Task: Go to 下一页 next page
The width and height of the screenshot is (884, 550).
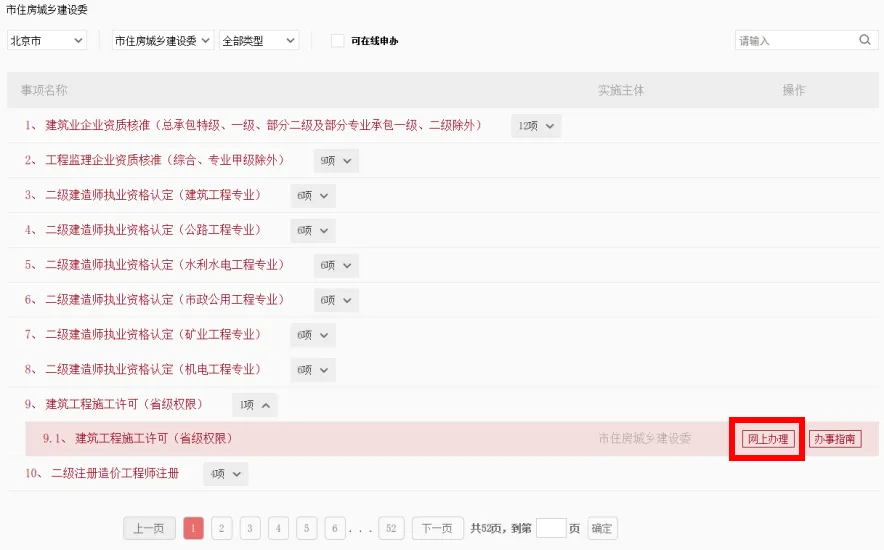Action: click(x=437, y=529)
